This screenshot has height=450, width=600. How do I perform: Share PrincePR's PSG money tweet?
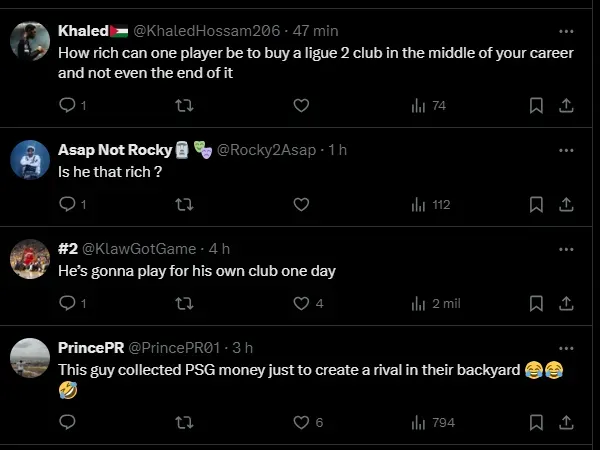click(565, 422)
